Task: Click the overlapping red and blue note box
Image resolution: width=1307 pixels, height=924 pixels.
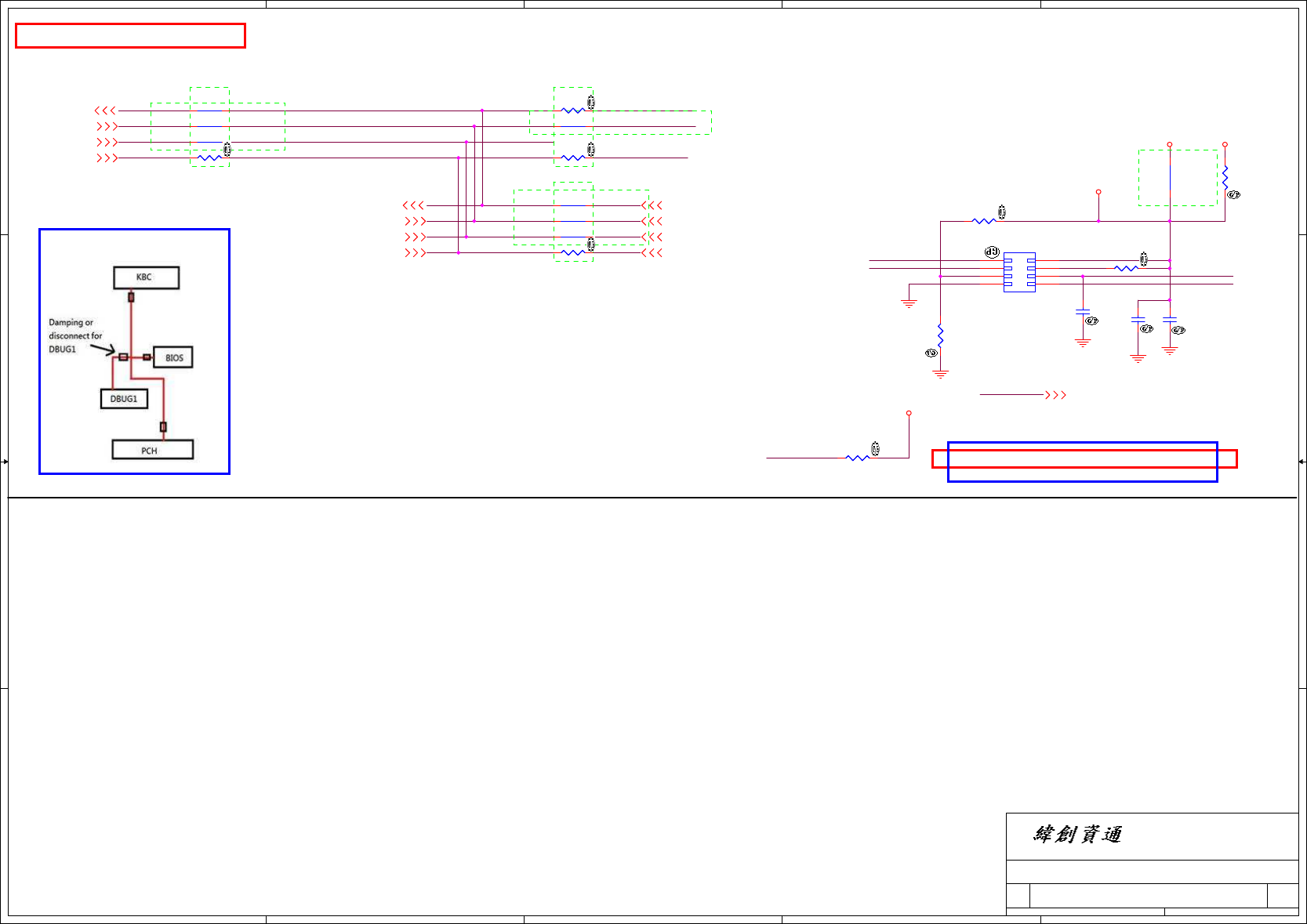Action: click(1083, 461)
